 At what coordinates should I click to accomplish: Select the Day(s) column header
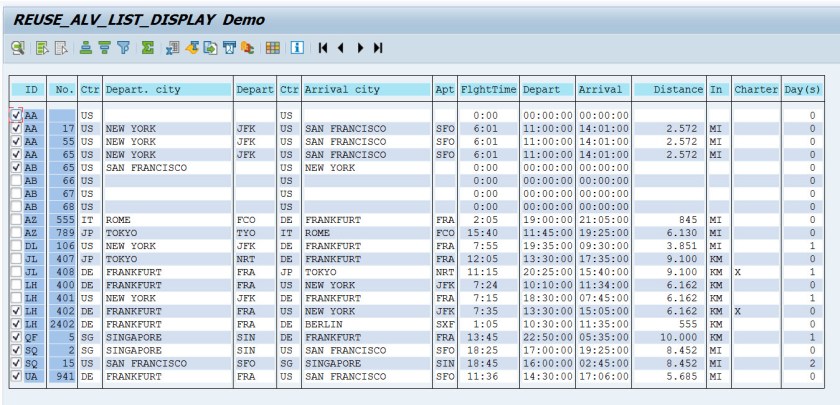[x=802, y=89]
